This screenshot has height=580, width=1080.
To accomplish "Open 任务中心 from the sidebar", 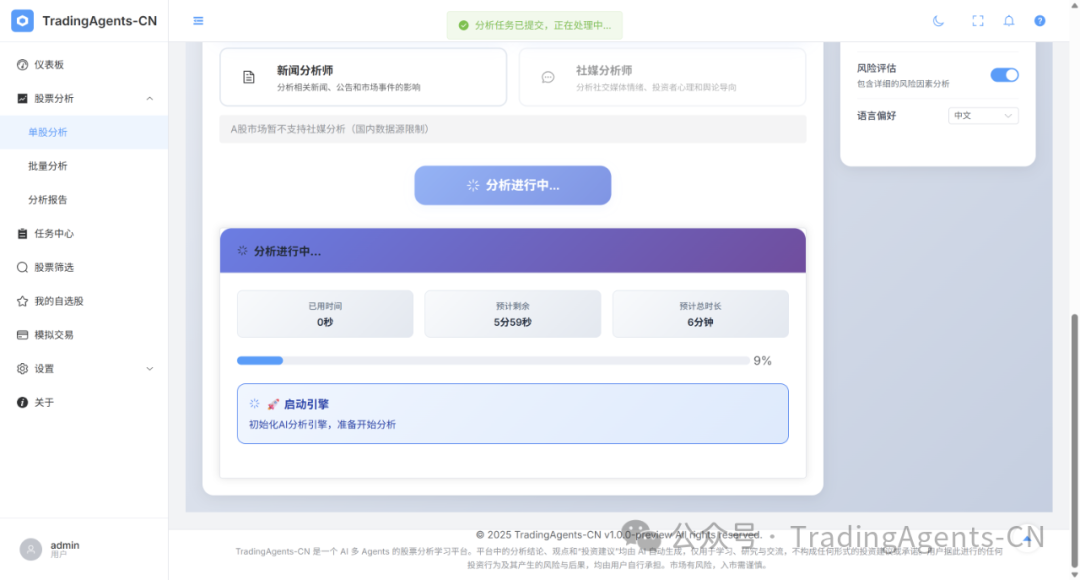I will [x=54, y=233].
